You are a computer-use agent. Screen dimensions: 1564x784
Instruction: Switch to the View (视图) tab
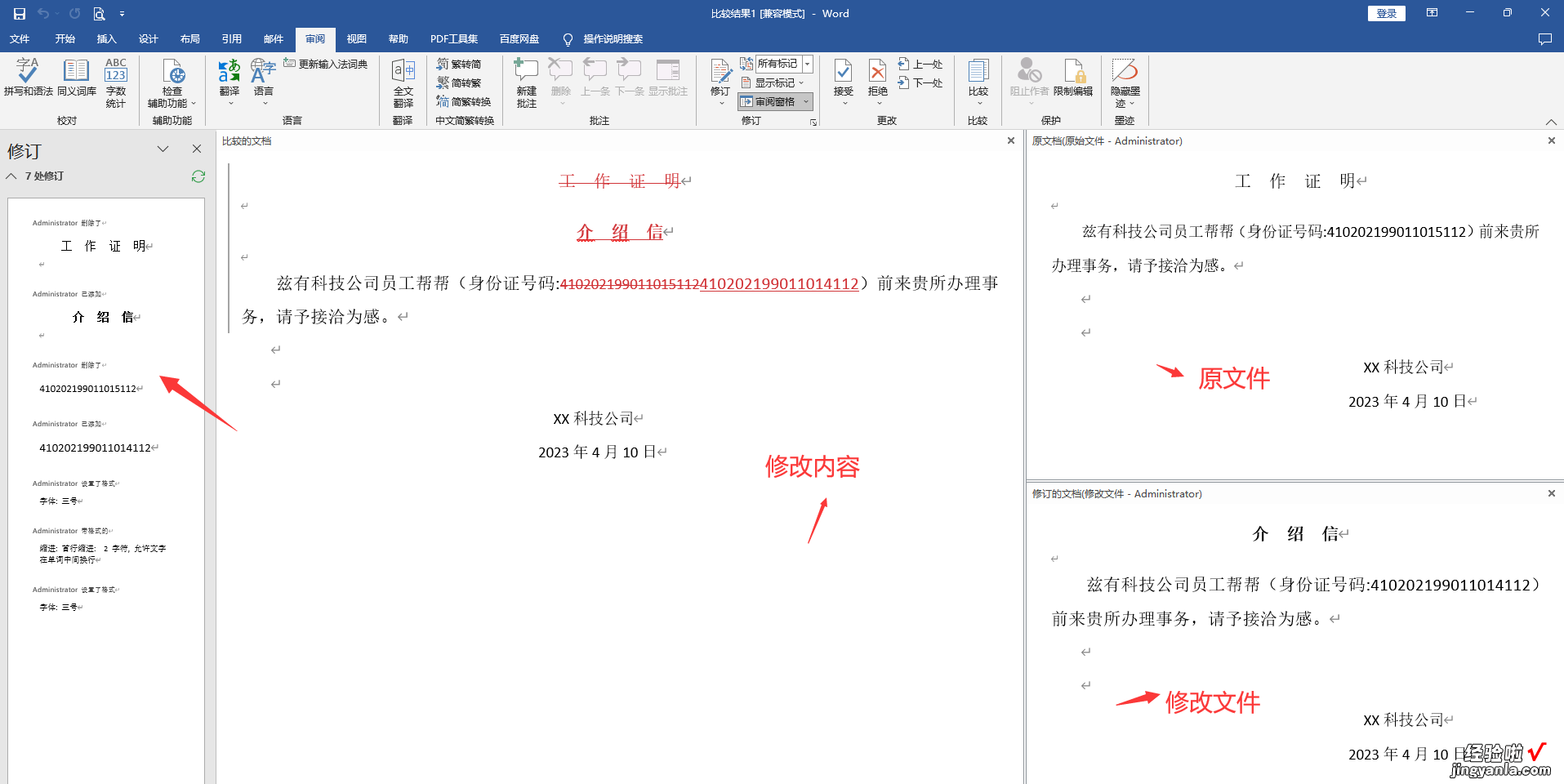point(357,39)
